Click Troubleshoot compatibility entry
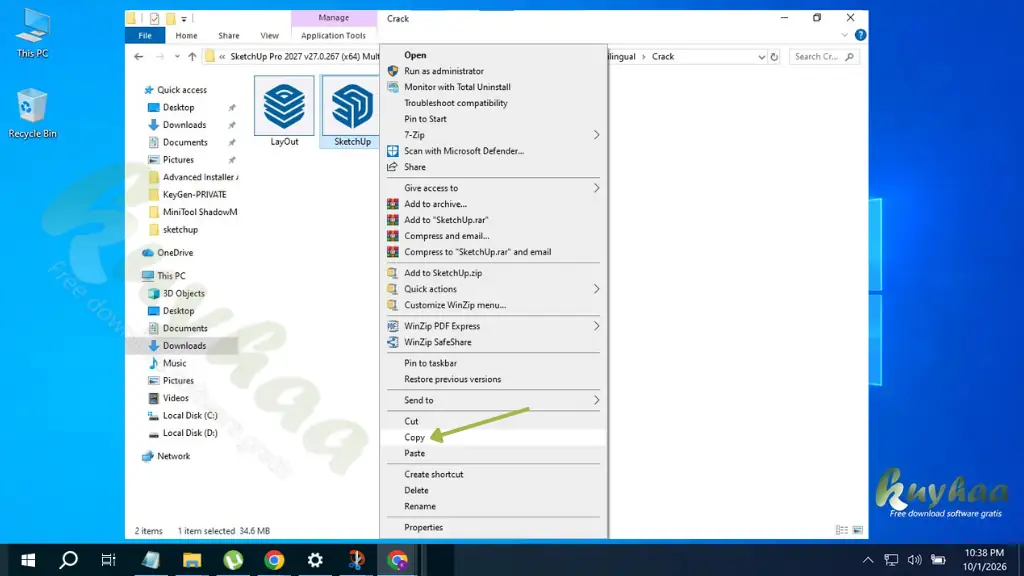Screen dimensions: 1024x576 click(x=456, y=103)
